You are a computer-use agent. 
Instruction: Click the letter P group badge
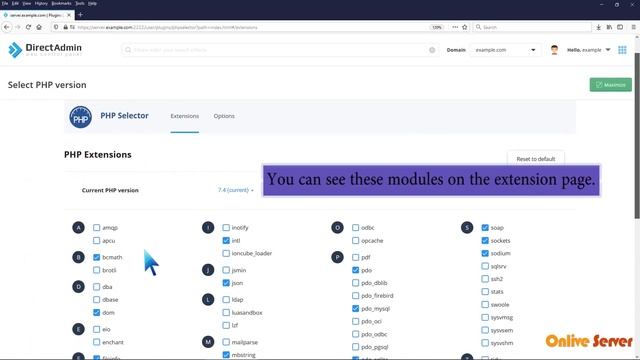tap(337, 257)
